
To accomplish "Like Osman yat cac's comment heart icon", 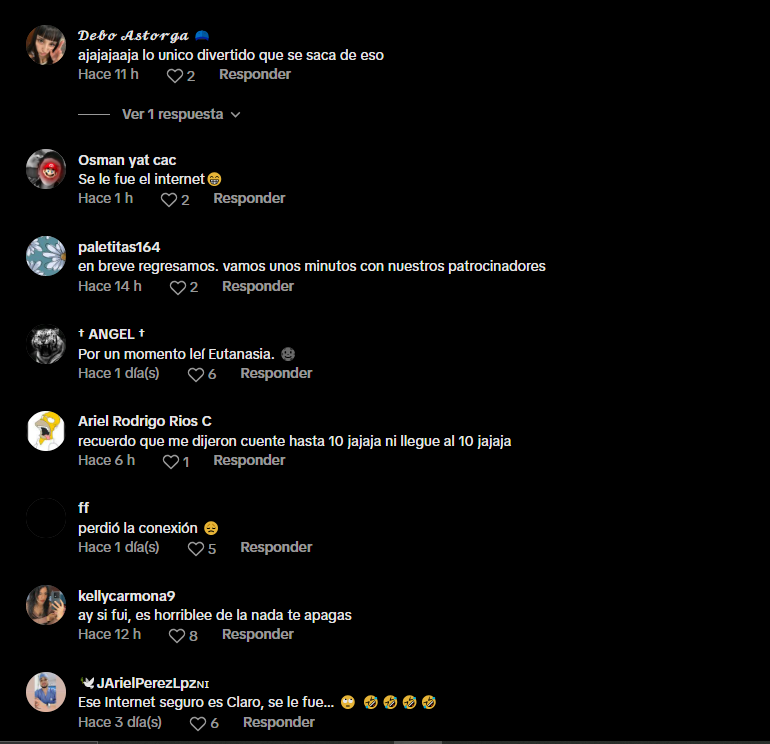I will [169, 200].
